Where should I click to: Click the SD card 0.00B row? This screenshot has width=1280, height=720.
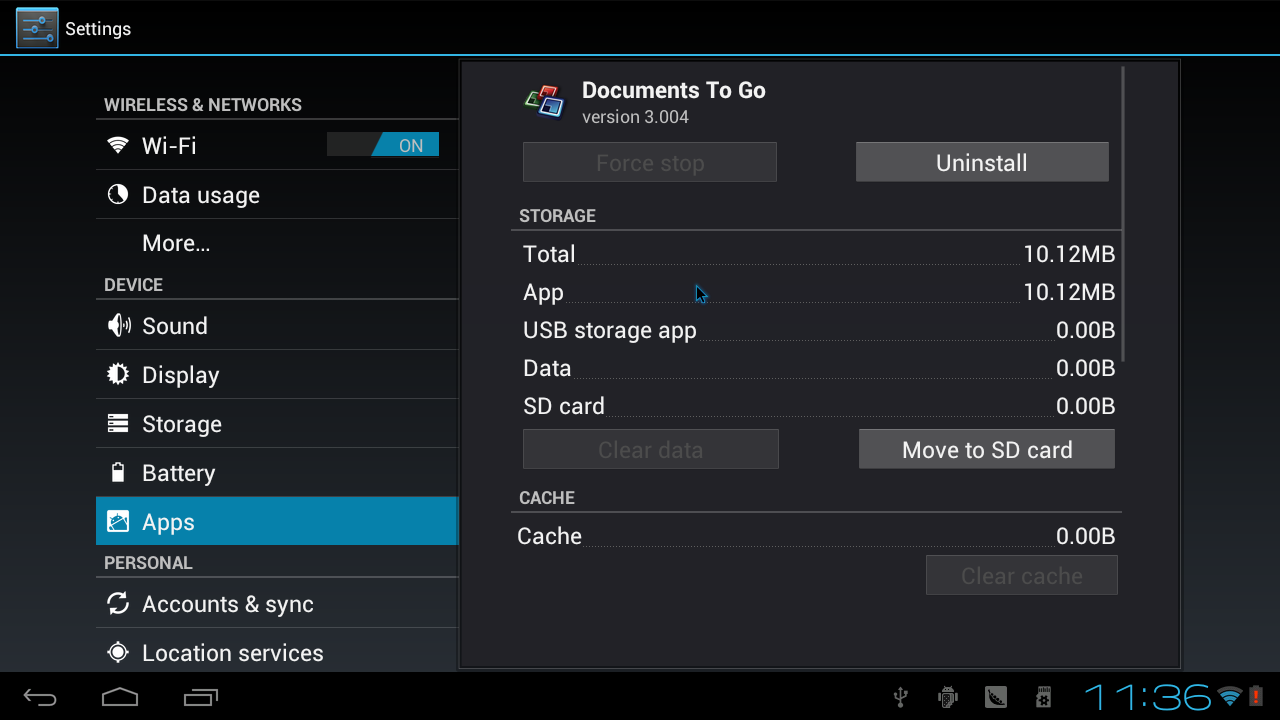coord(818,406)
